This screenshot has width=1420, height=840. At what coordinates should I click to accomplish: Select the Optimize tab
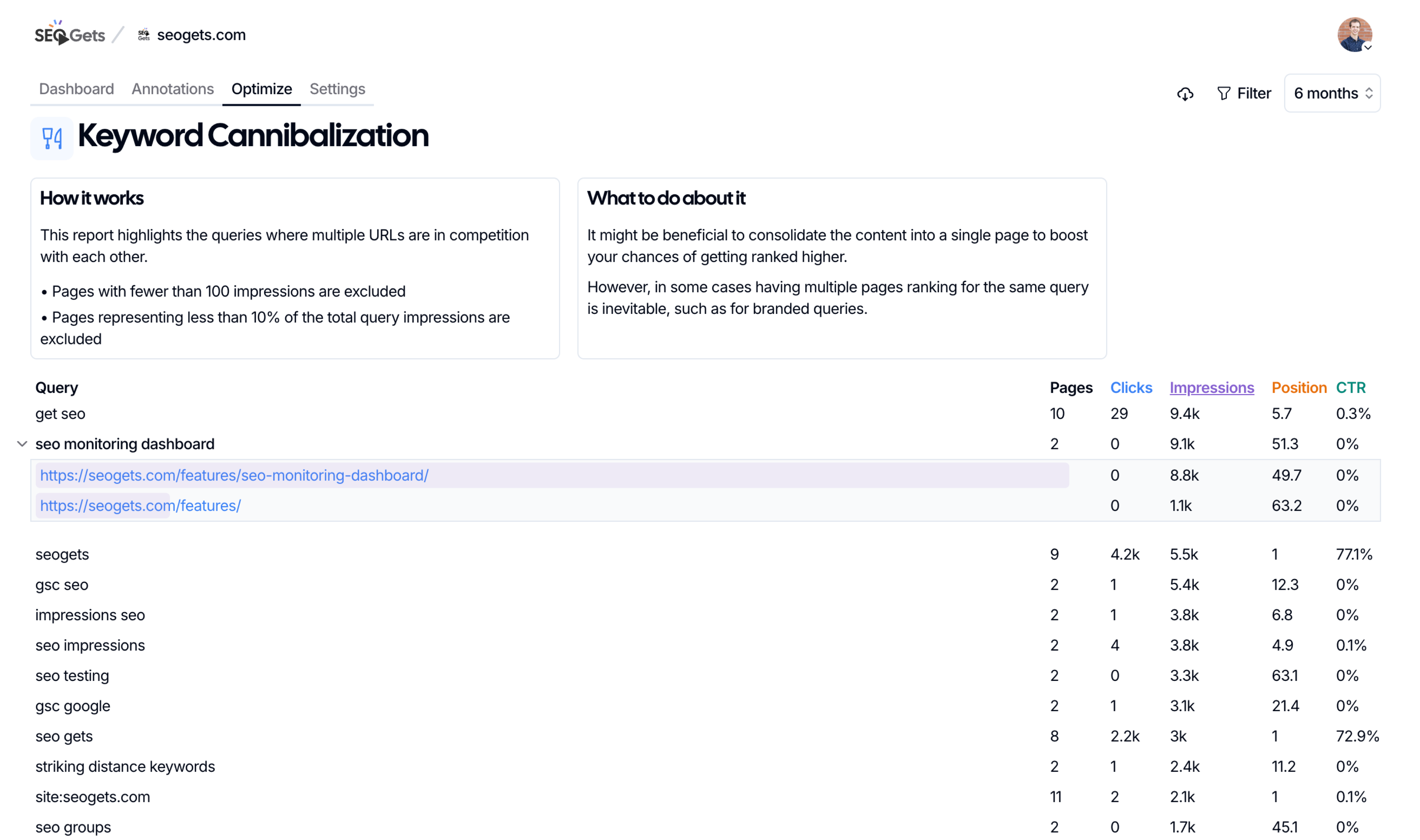pos(262,89)
